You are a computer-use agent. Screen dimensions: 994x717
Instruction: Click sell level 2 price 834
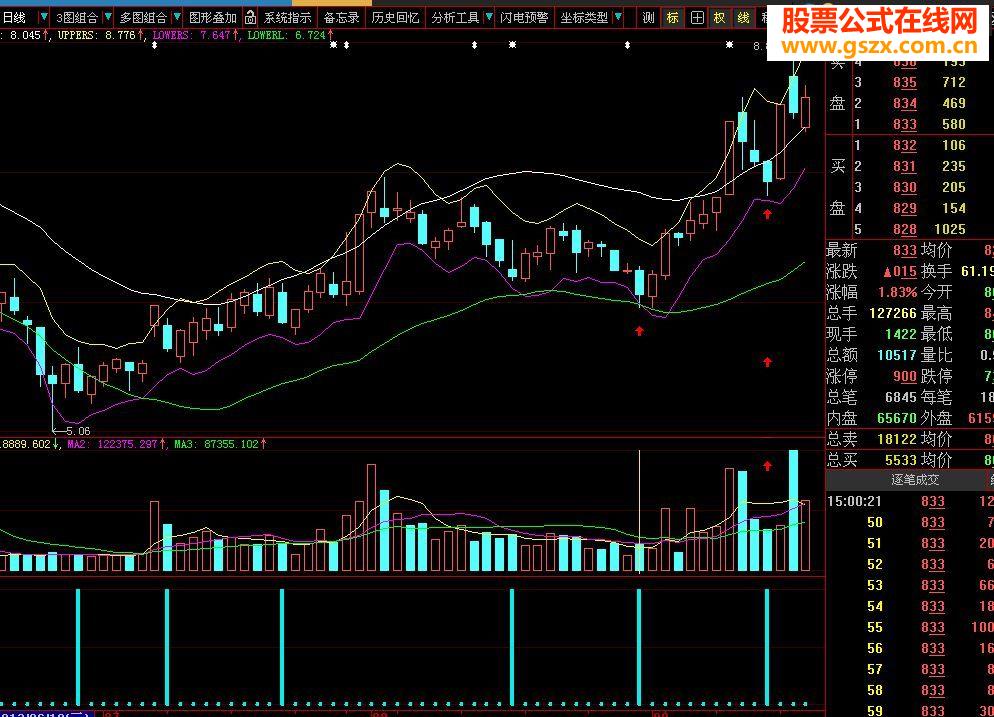[905, 103]
